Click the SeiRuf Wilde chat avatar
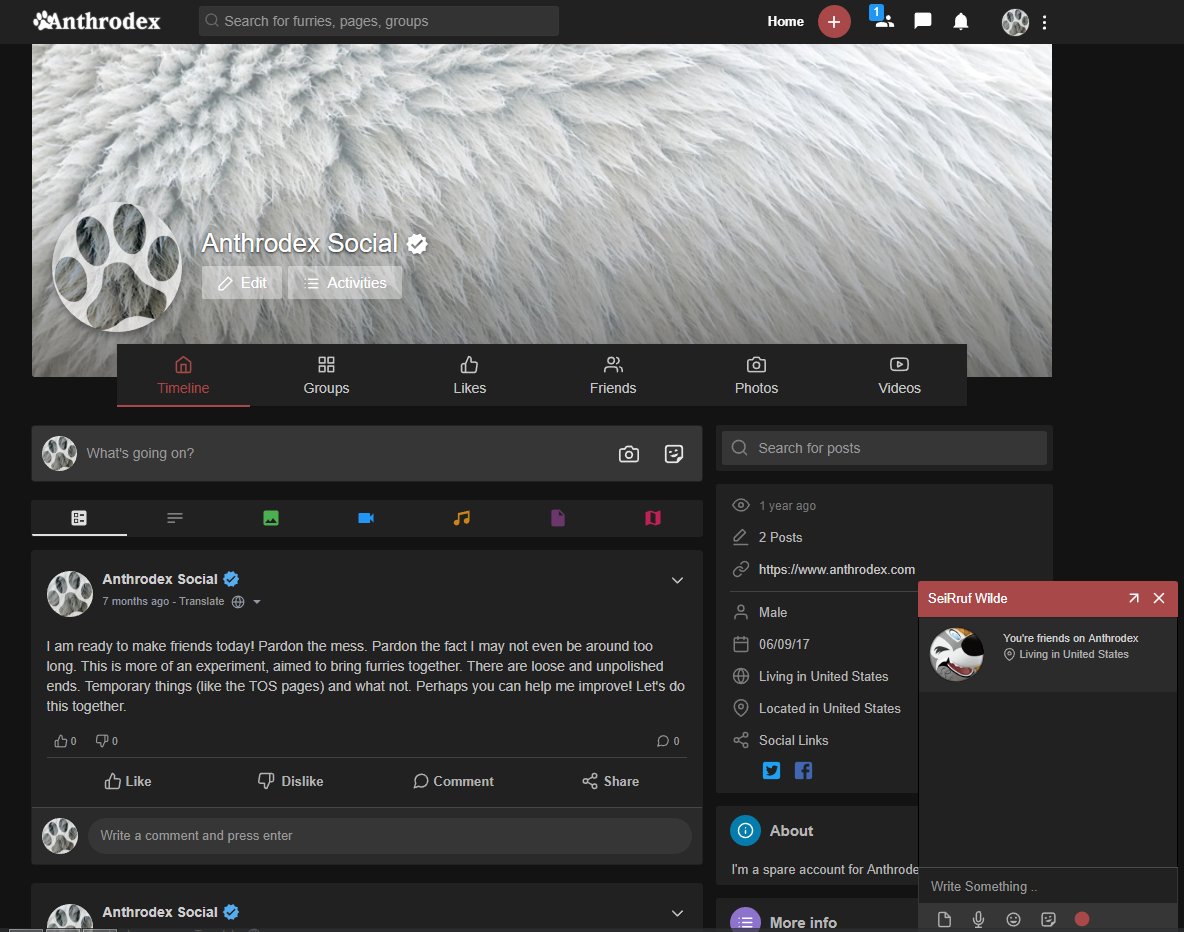1184x932 pixels. [x=957, y=654]
